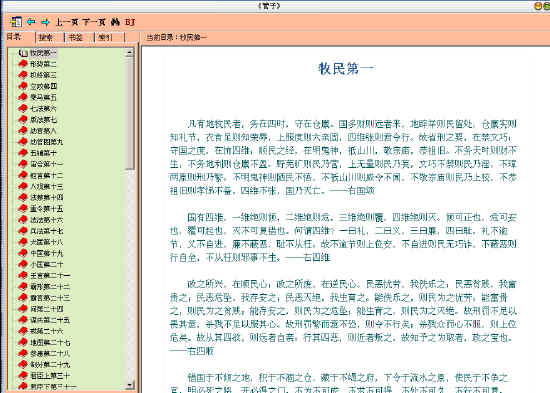This screenshot has height=393, width=550.
Task: Click the open-book icon beside 牧民第一
Action: coord(23,53)
